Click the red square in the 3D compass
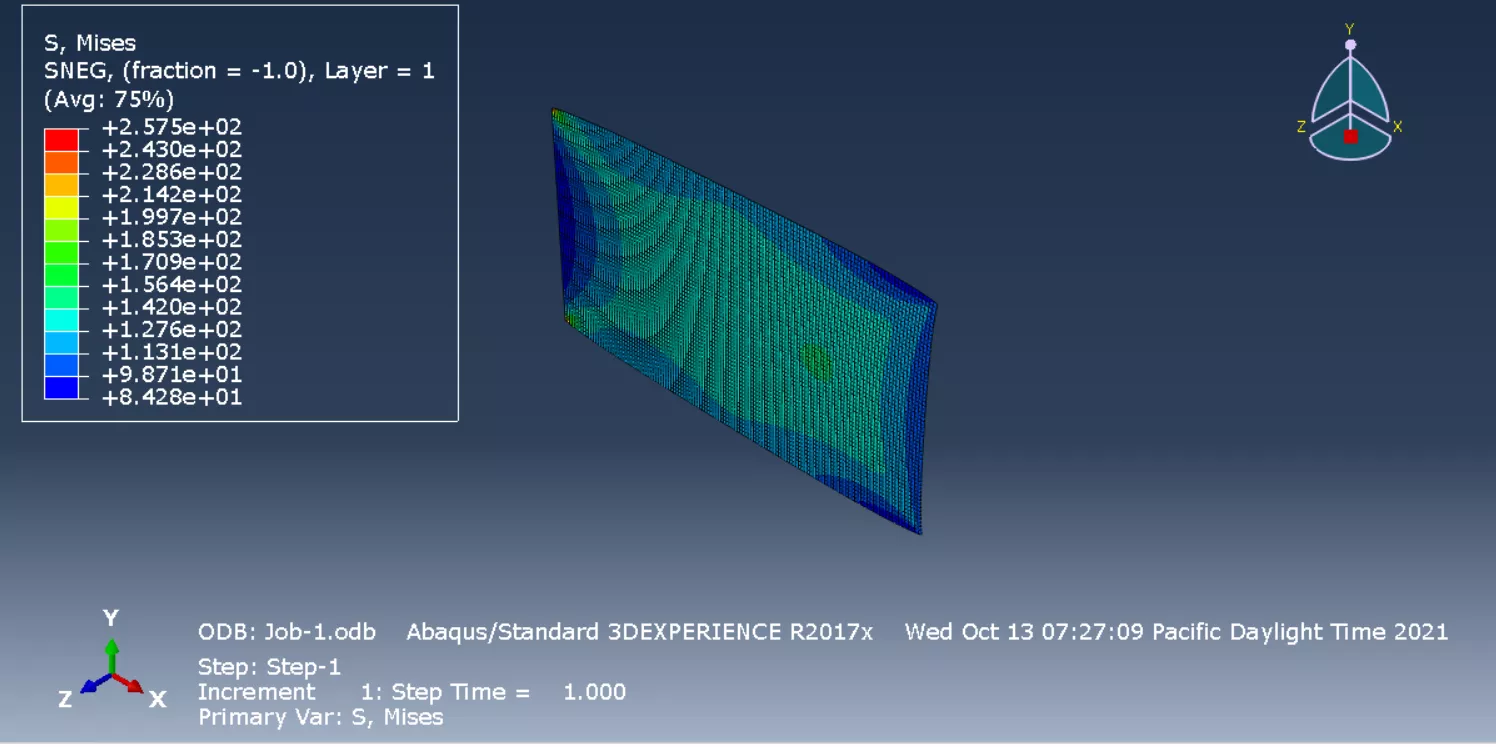Screen dimensions: 1496x747 tap(1350, 136)
